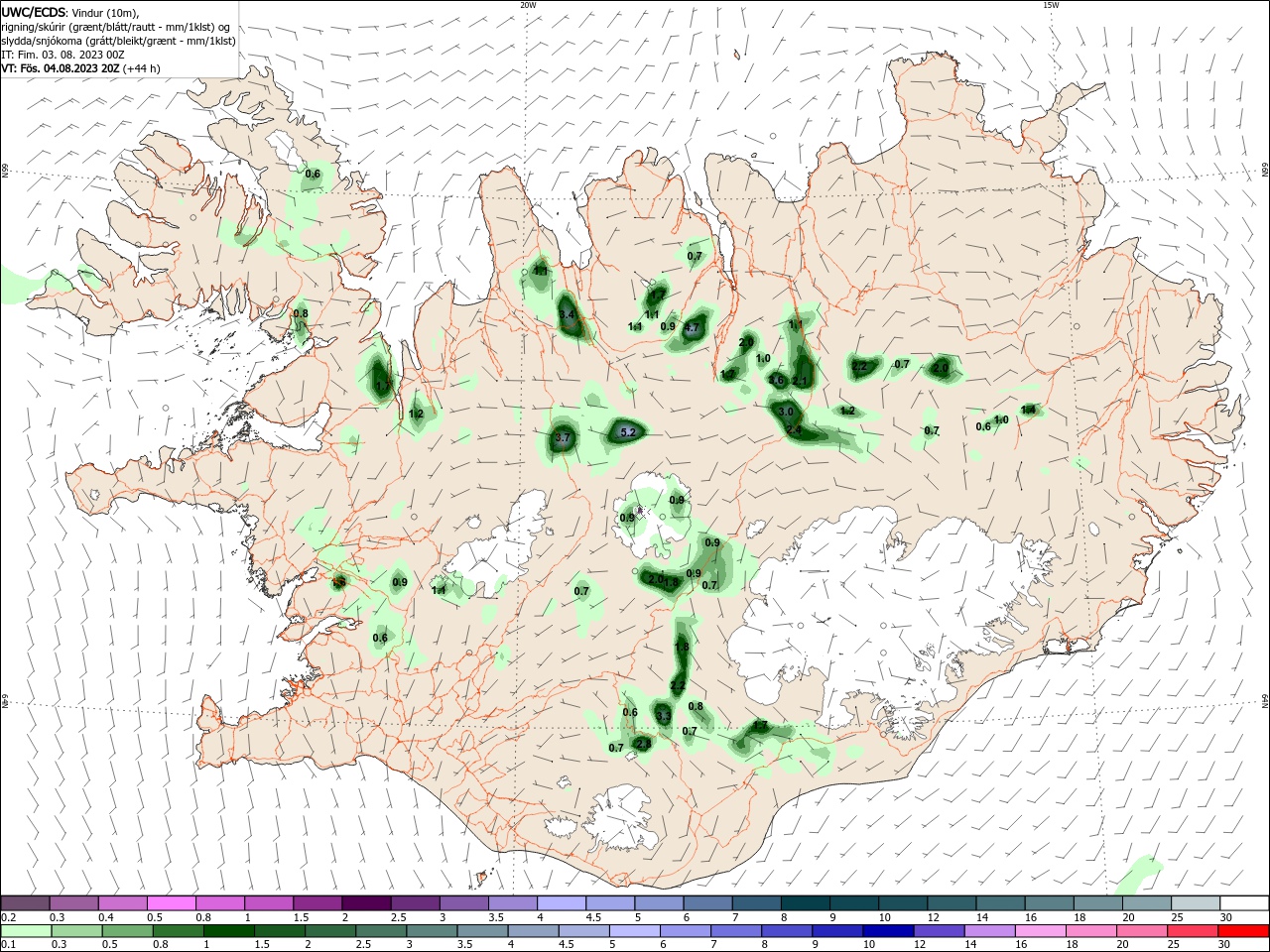Click the bright pink 0.5–0.8 snow legend swatch
Viewport: 1270px width, 952px height.
pos(172,903)
